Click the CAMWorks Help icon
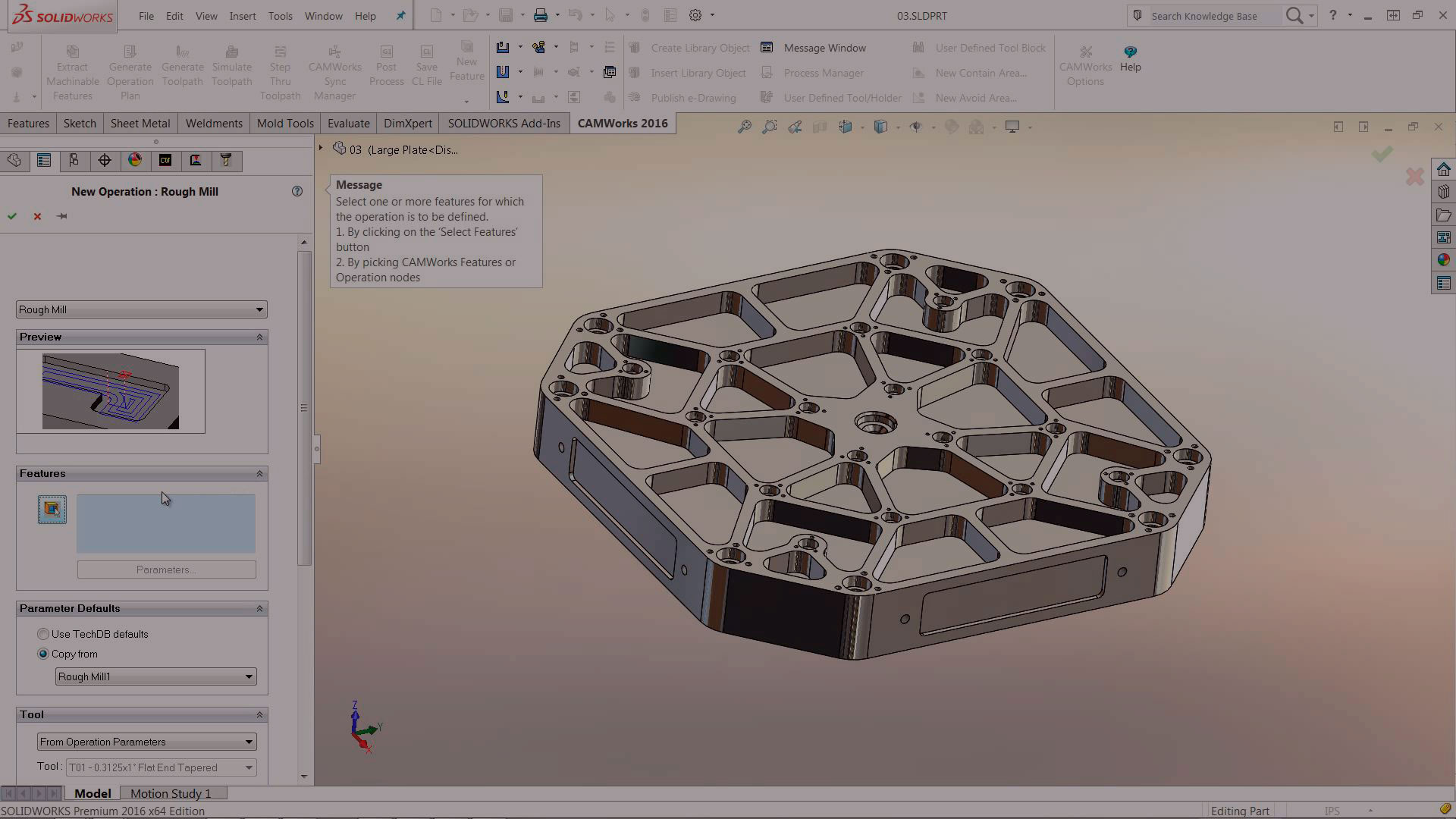The image size is (1456, 819). [1130, 58]
